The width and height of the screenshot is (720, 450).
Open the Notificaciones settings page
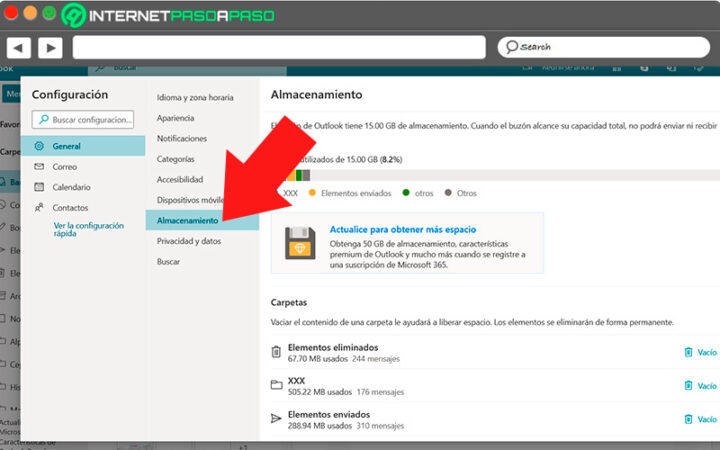pyautogui.click(x=182, y=138)
